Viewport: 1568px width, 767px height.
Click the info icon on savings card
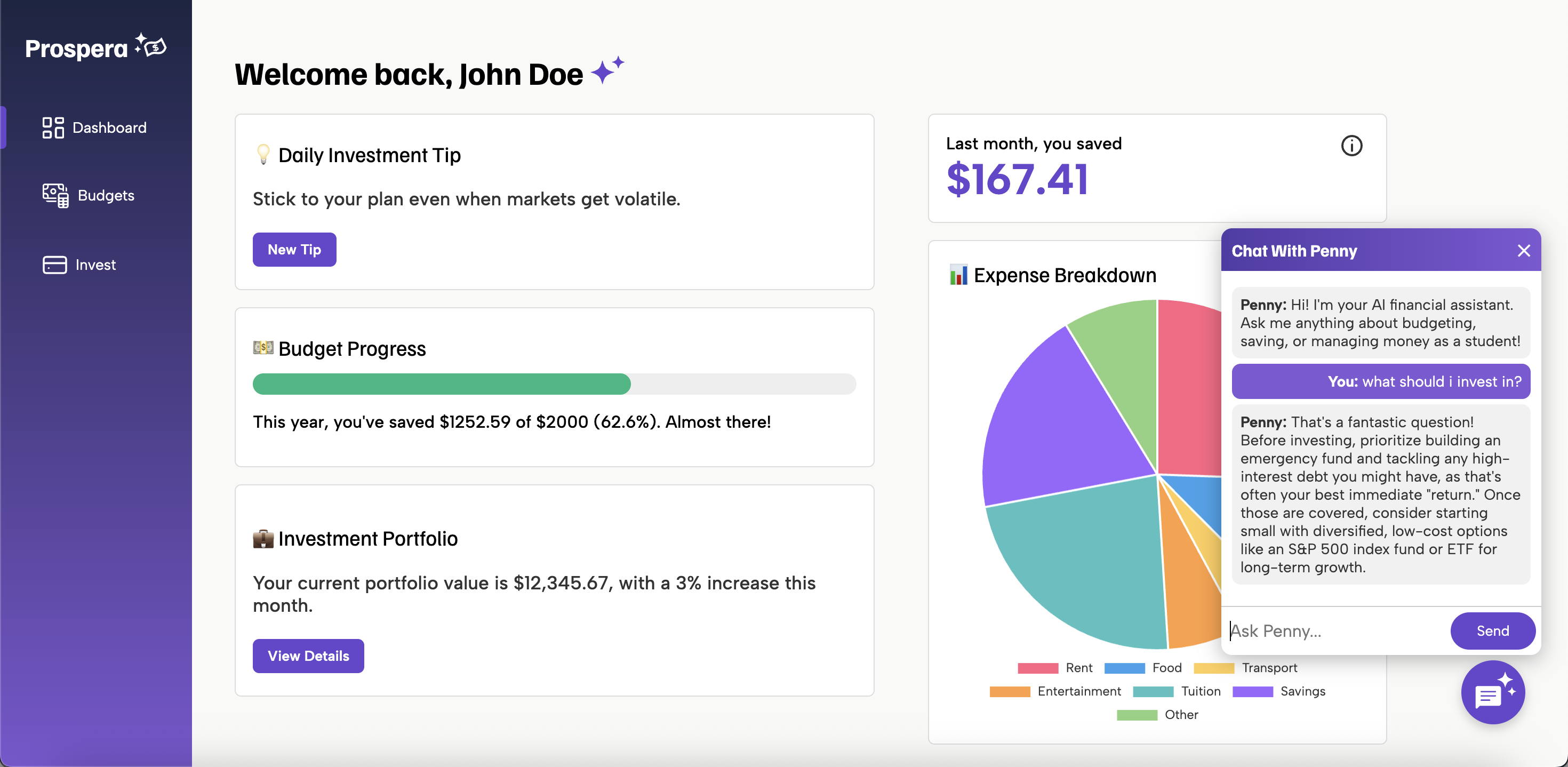click(x=1351, y=146)
